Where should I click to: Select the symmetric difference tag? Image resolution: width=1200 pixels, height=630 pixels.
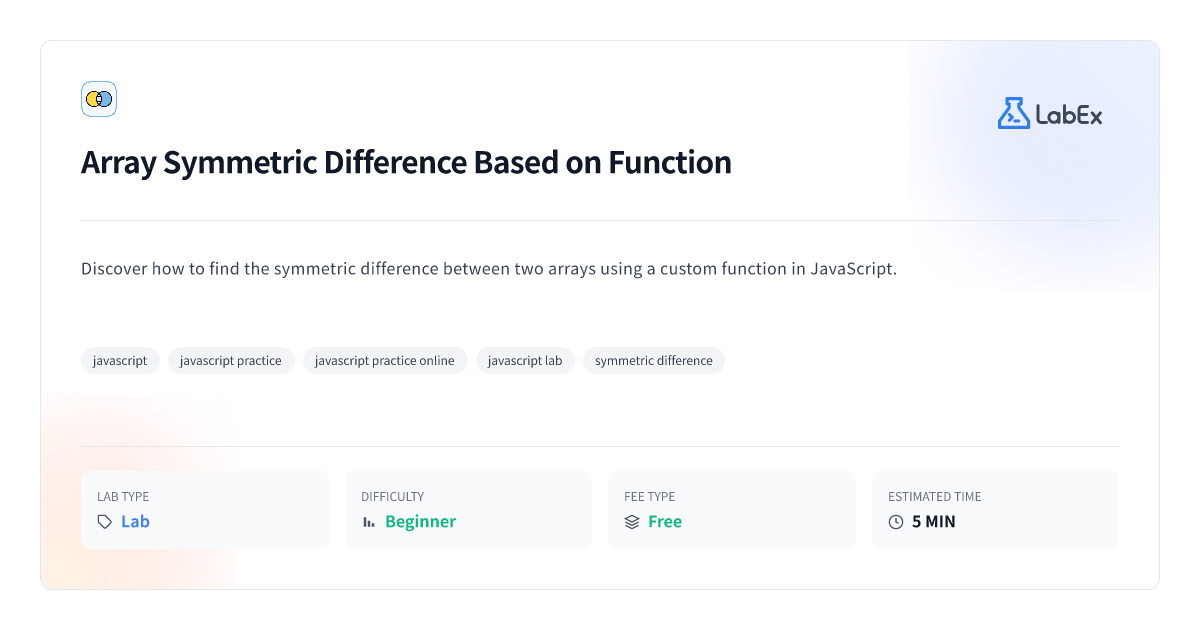pyautogui.click(x=654, y=360)
